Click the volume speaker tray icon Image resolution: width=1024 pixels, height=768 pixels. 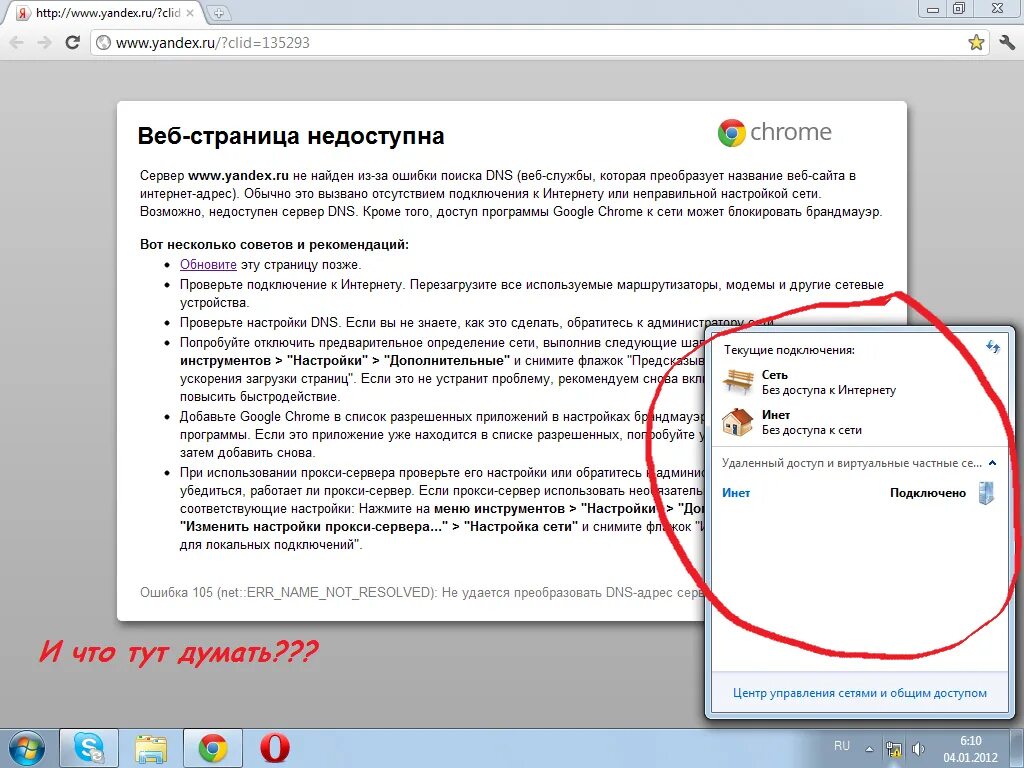pyautogui.click(x=918, y=749)
